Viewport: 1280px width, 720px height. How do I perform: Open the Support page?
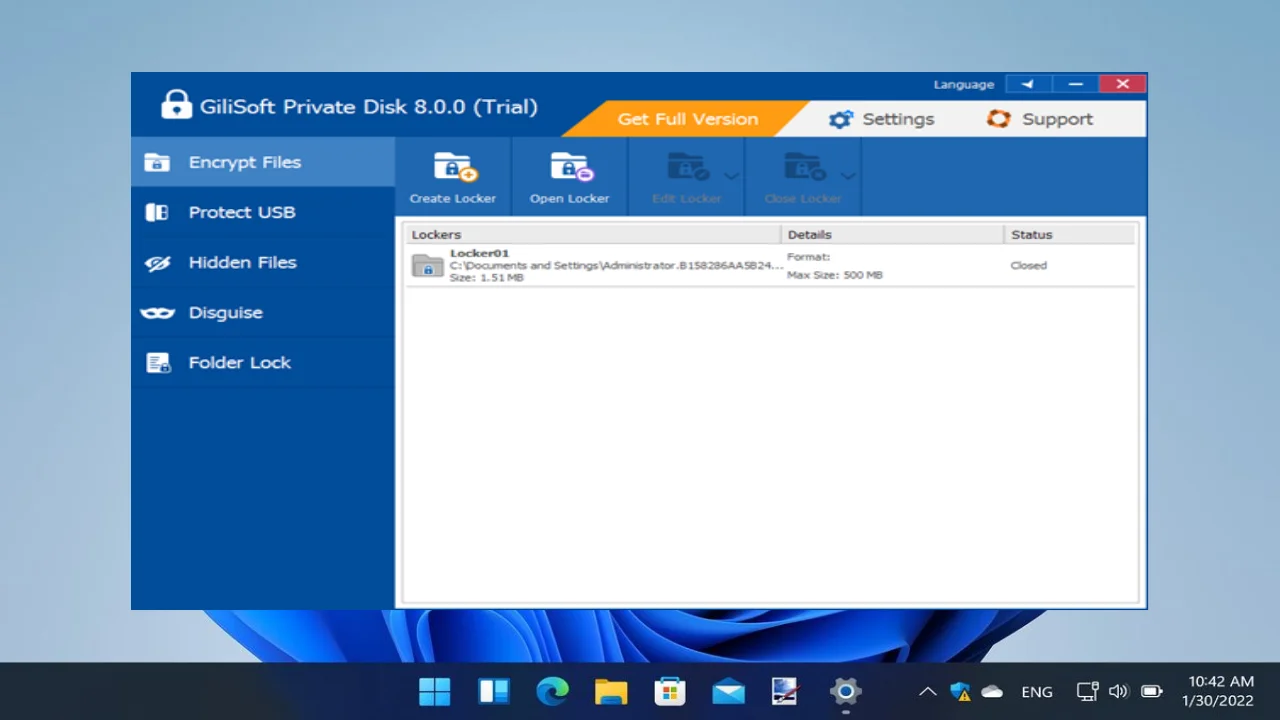(x=1040, y=119)
